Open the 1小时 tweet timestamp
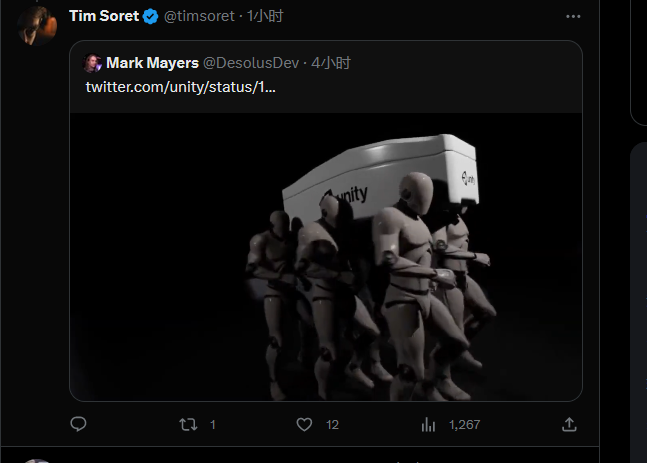647x463 pixels. pos(265,16)
